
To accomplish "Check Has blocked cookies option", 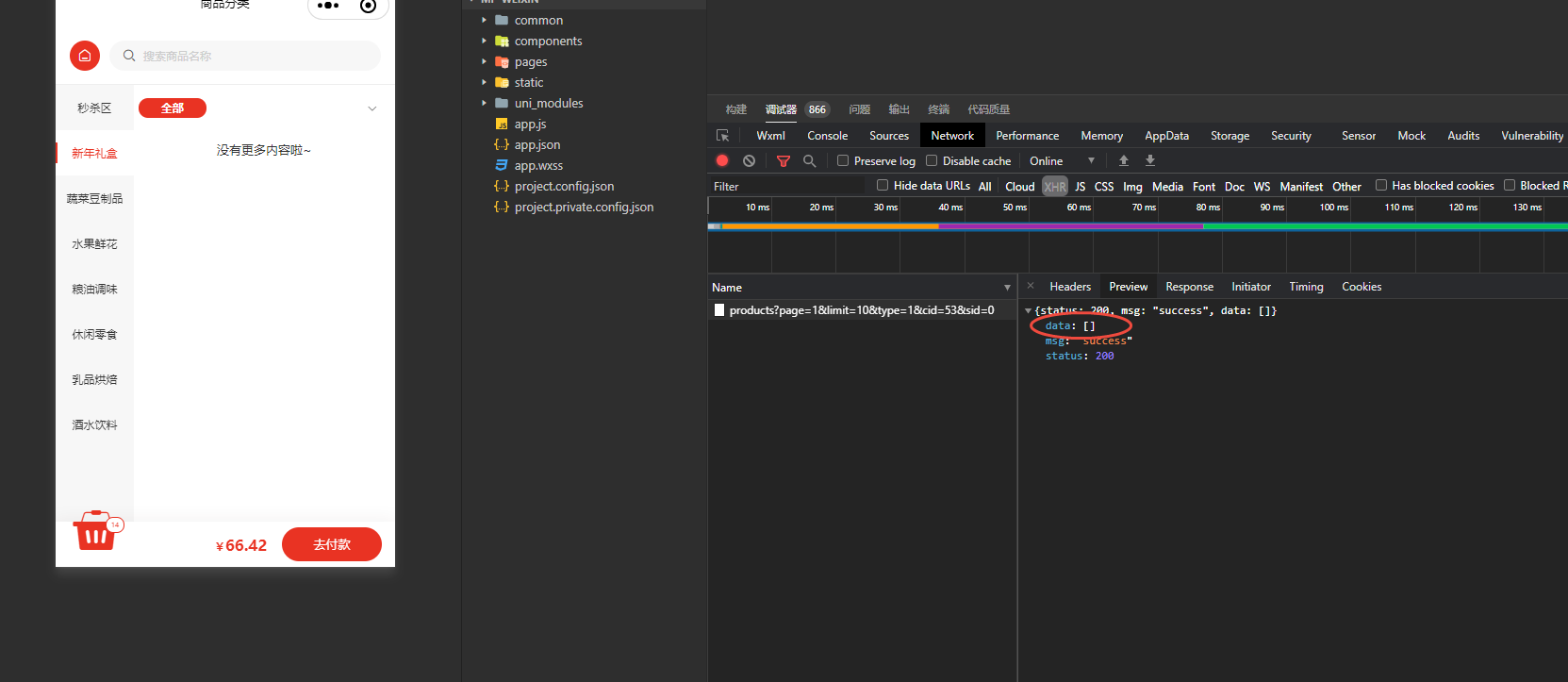I will pyautogui.click(x=1381, y=185).
